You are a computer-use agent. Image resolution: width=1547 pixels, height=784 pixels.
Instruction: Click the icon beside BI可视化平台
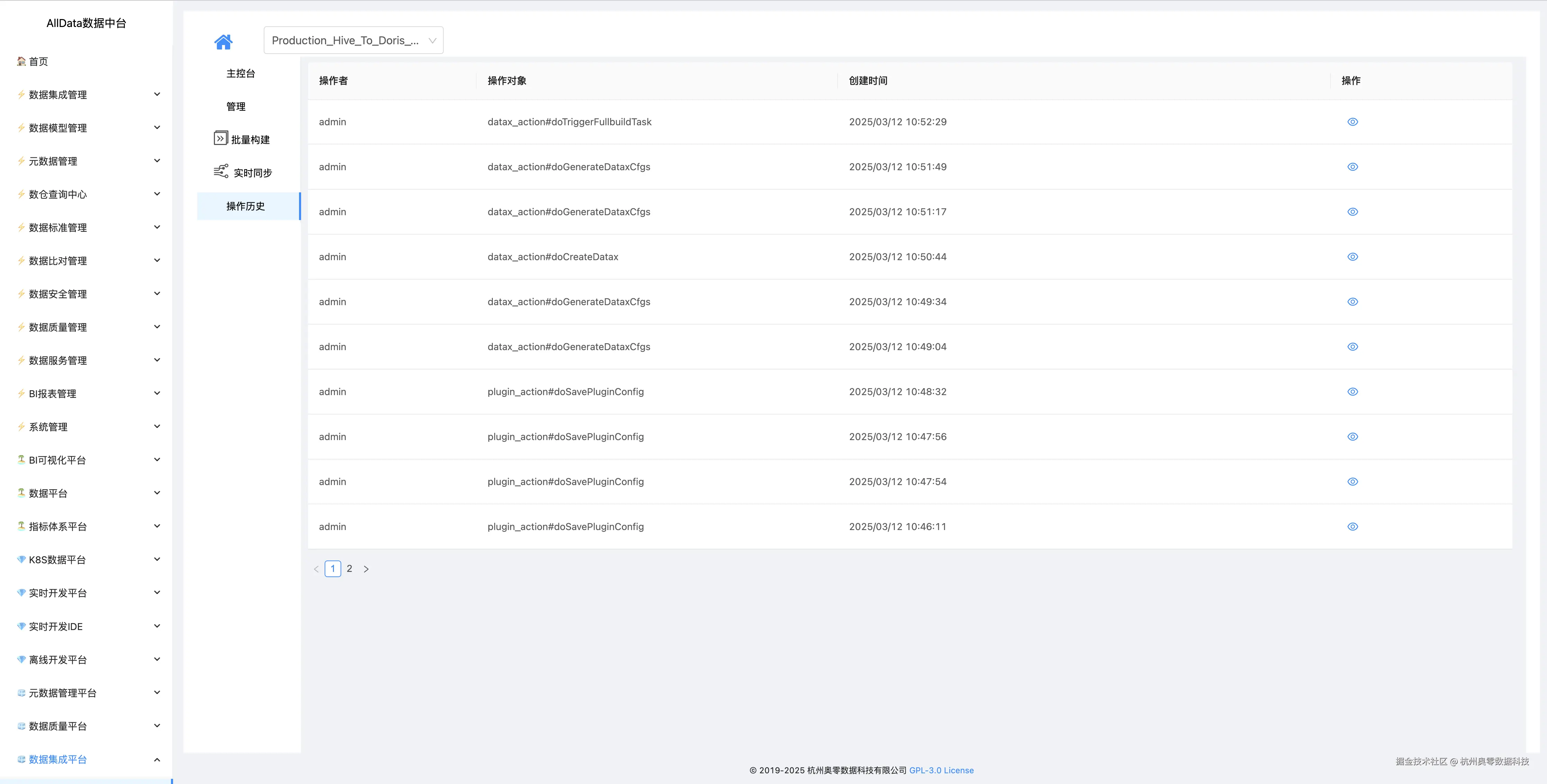[21, 459]
